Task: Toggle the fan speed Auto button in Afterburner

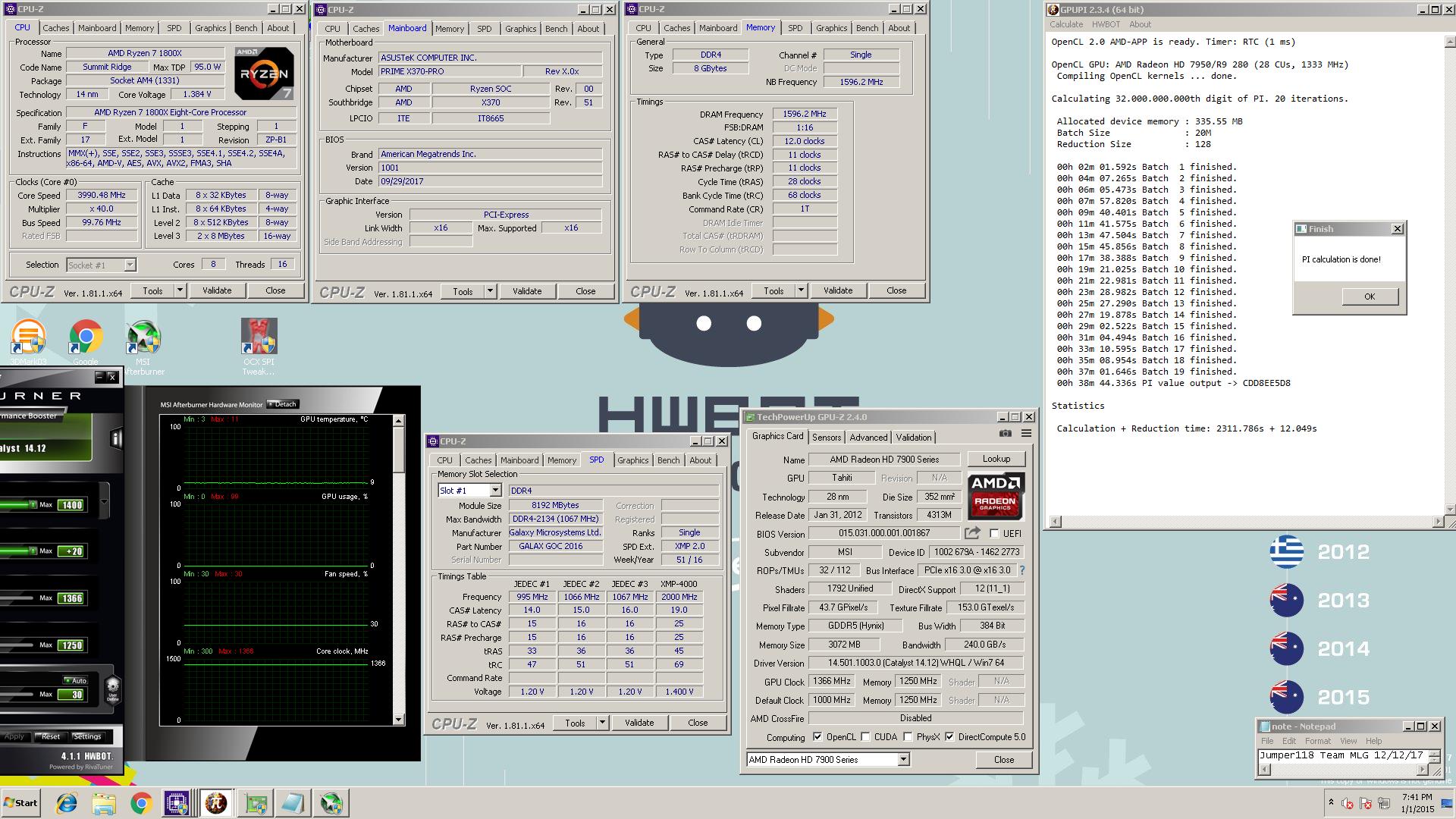Action: coord(75,680)
